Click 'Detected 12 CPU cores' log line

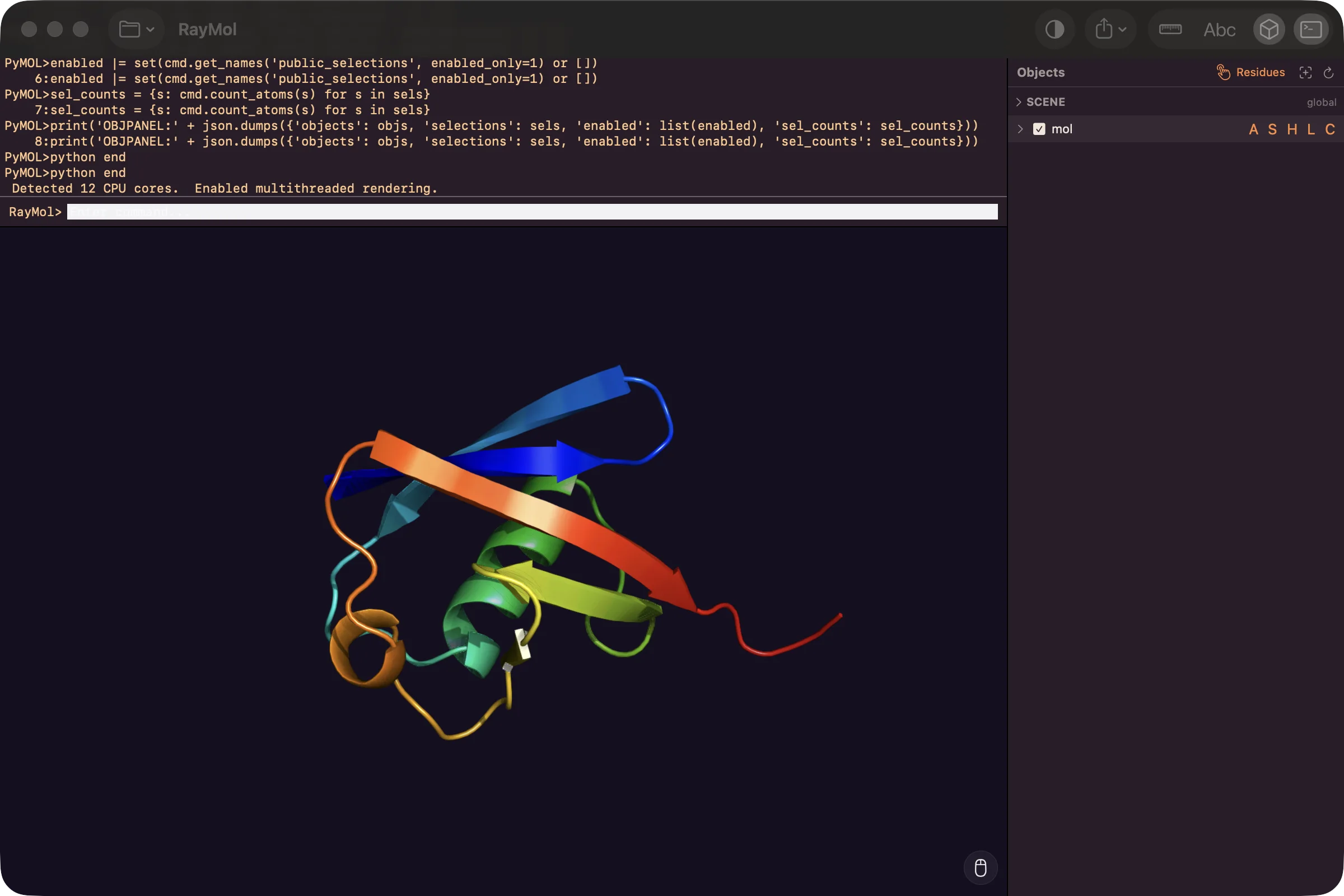(x=225, y=188)
